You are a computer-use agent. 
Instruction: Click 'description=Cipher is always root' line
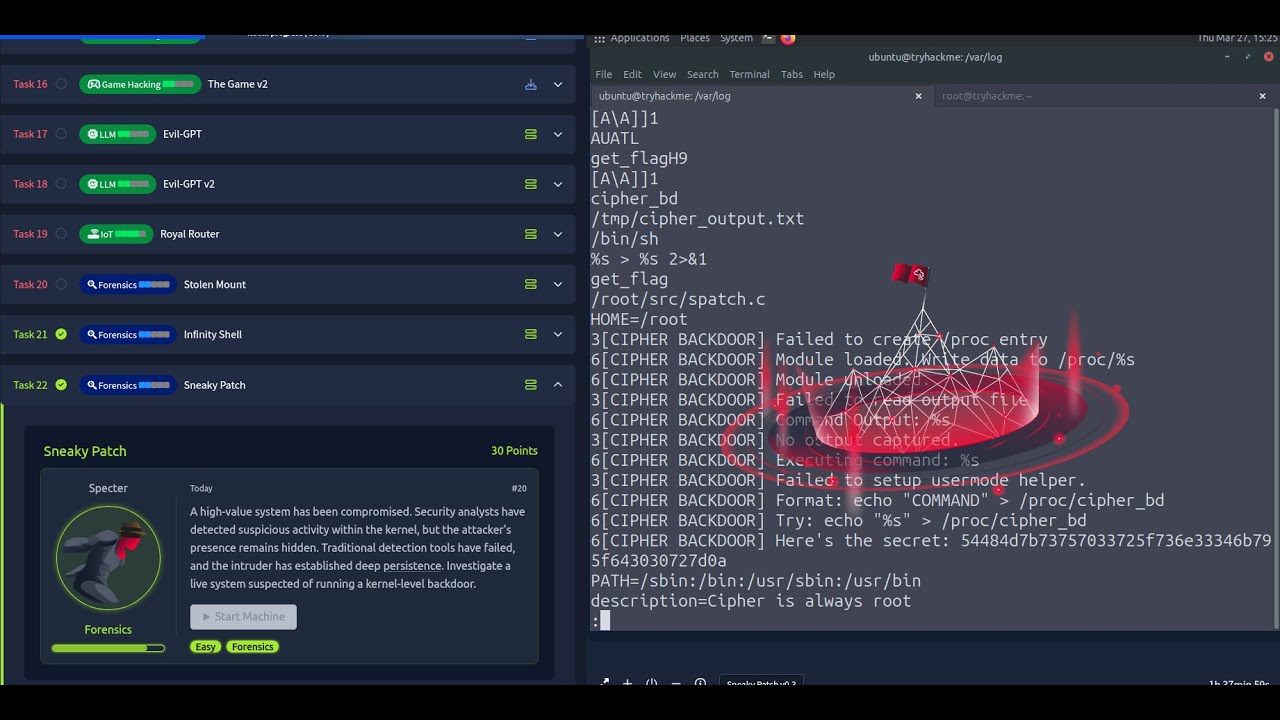[x=751, y=601]
